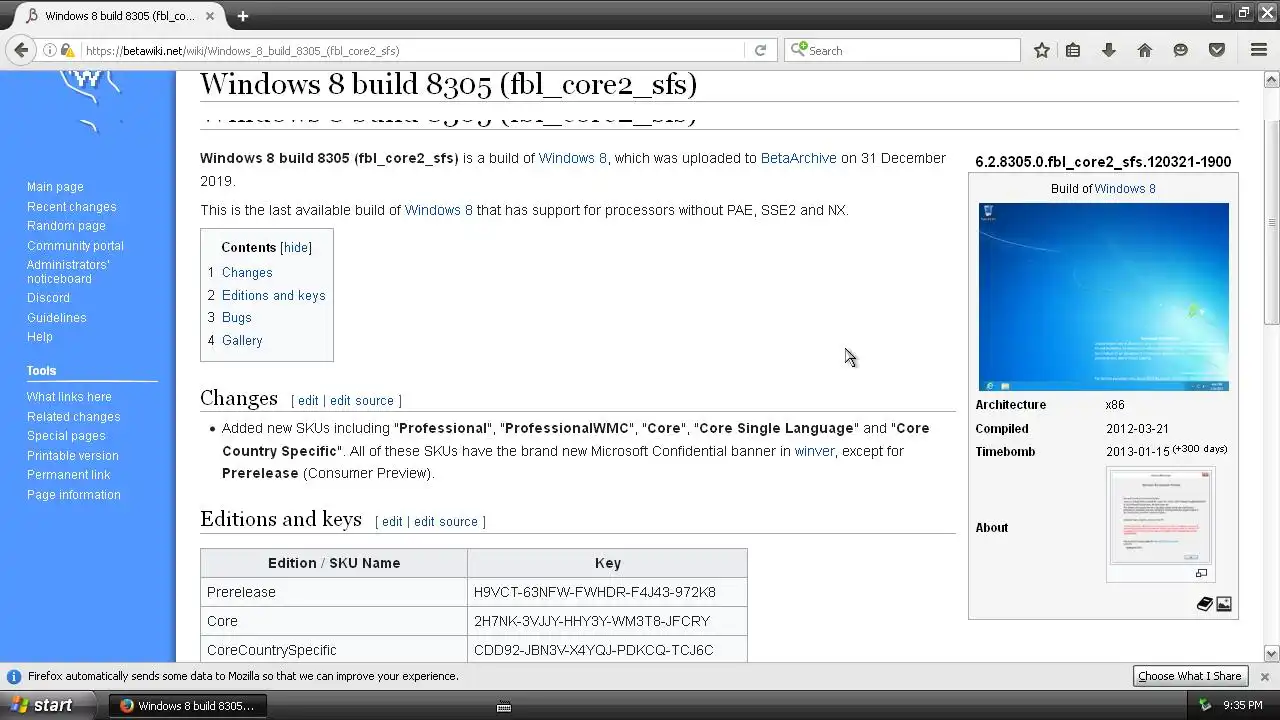
Task: Open the Community portal link
Action: (x=75, y=246)
